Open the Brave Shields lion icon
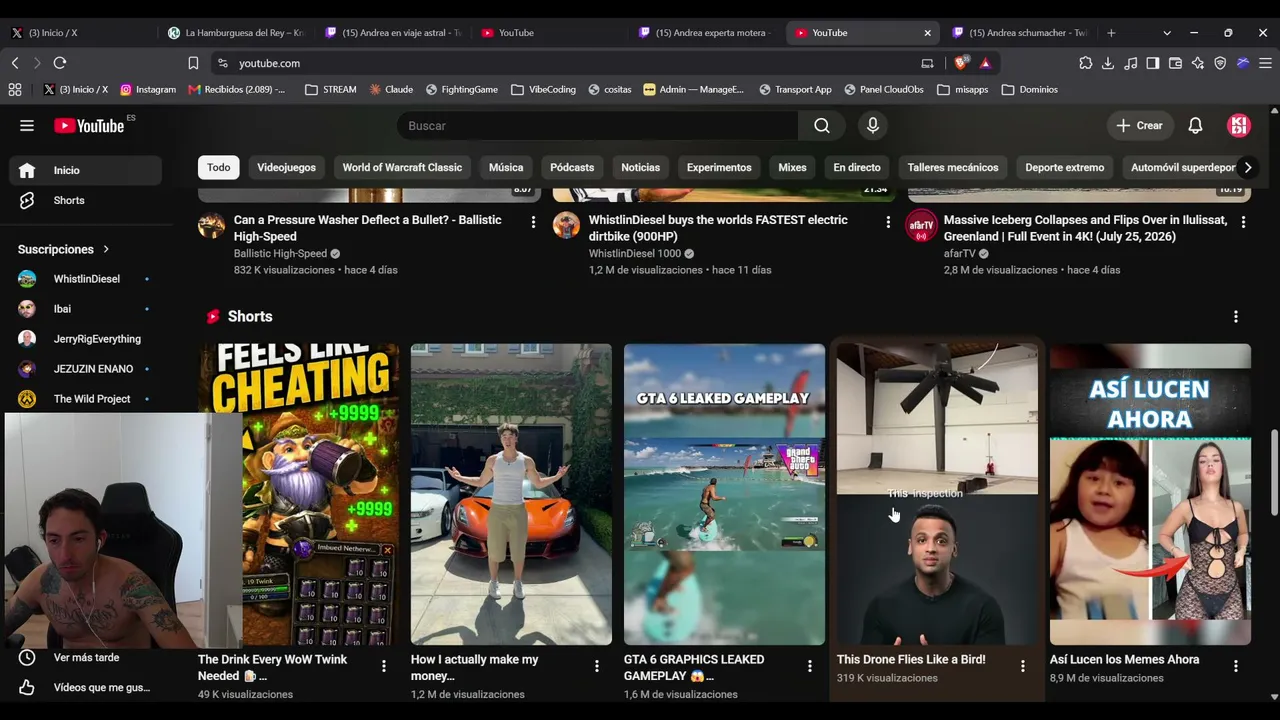This screenshot has height=720, width=1280. point(961,63)
